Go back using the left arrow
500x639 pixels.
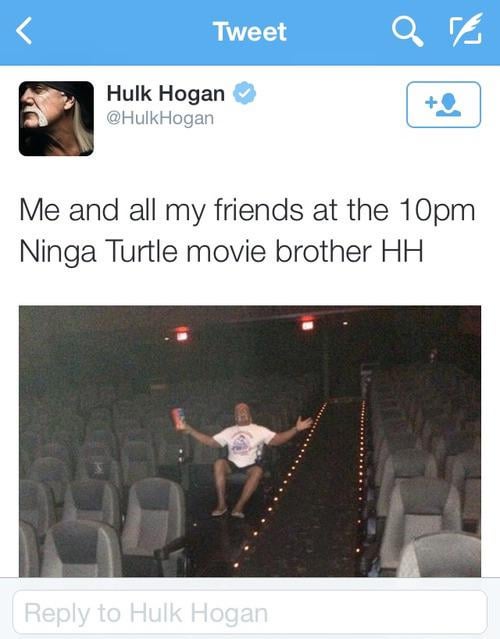[x=24, y=31]
